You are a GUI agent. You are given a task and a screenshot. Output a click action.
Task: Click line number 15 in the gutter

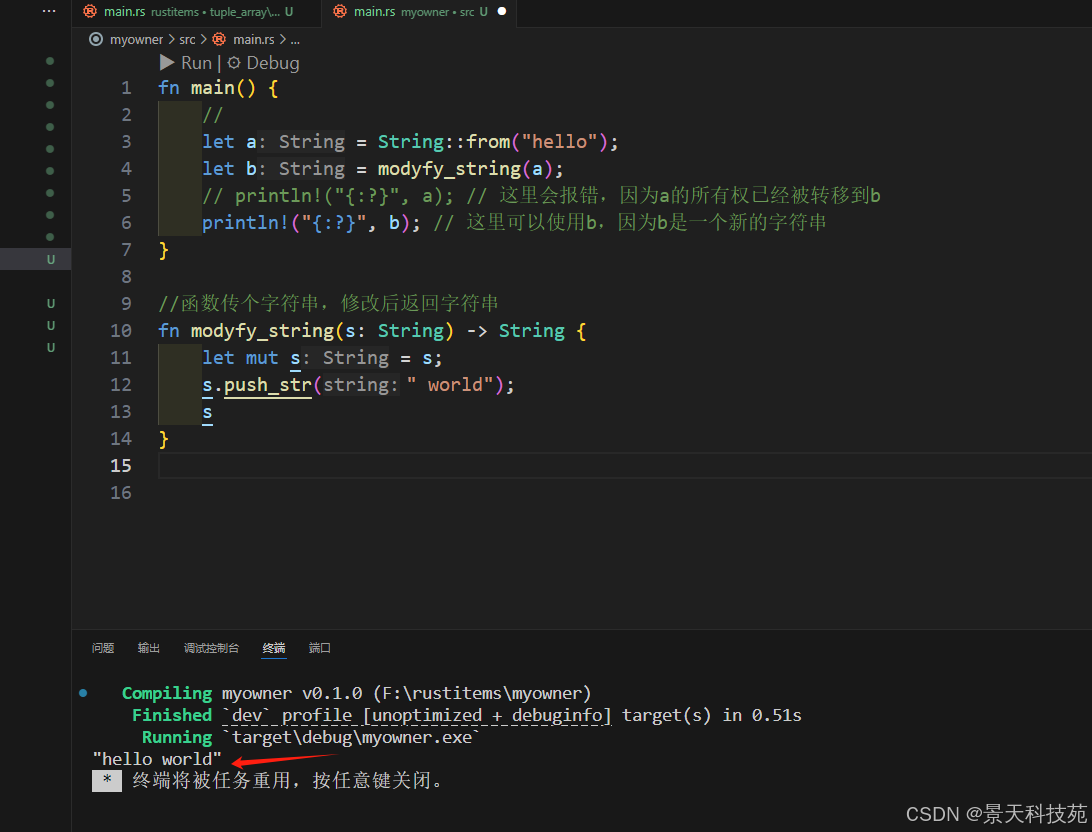click(121, 466)
